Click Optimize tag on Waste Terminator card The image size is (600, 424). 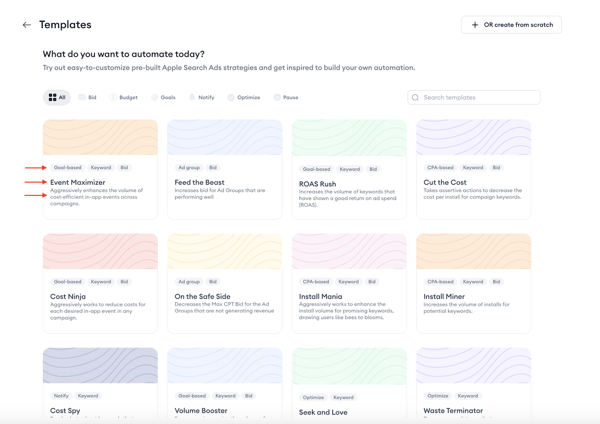click(438, 396)
